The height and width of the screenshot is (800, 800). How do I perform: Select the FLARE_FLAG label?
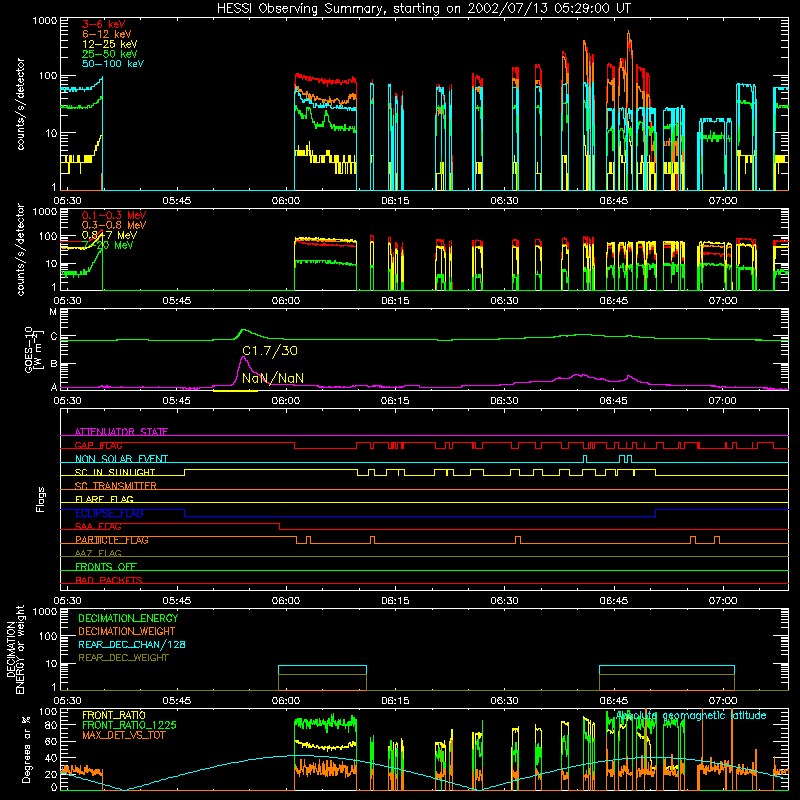[104, 499]
